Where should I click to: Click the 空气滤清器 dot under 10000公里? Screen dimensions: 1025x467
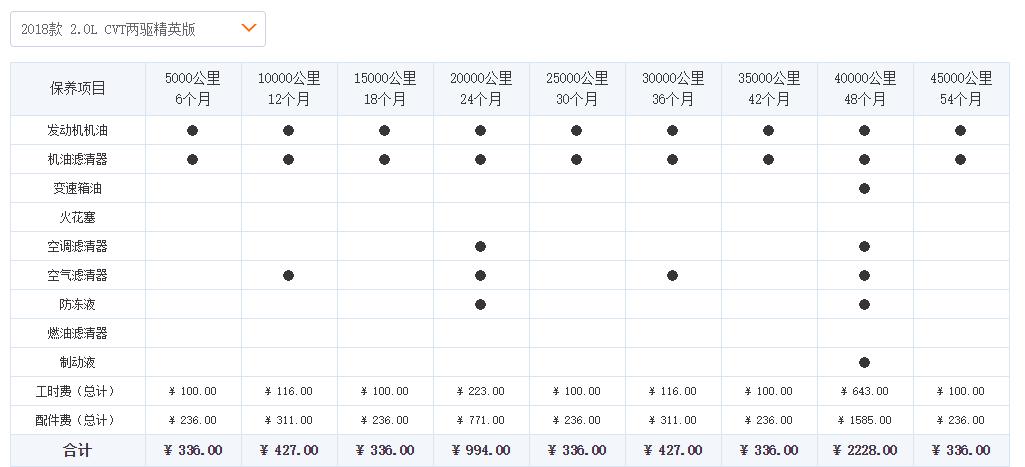pos(288,276)
